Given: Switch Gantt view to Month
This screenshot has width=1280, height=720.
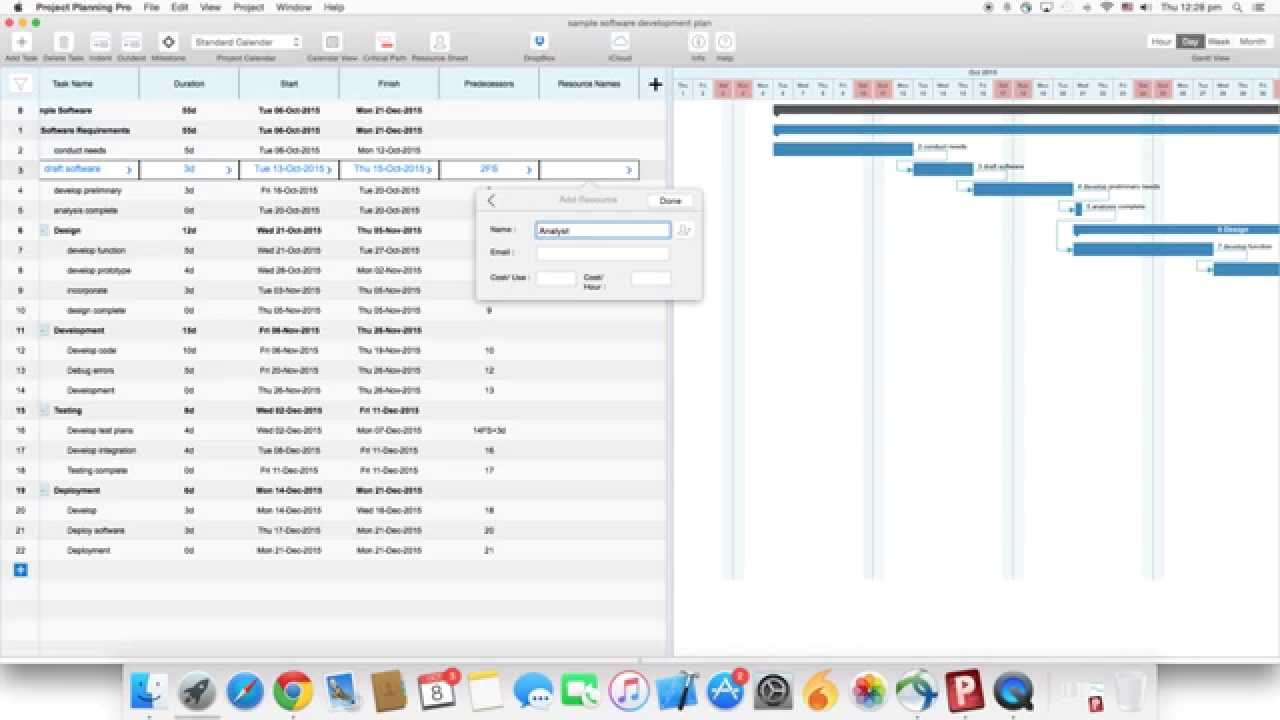Looking at the screenshot, I should tap(1252, 42).
